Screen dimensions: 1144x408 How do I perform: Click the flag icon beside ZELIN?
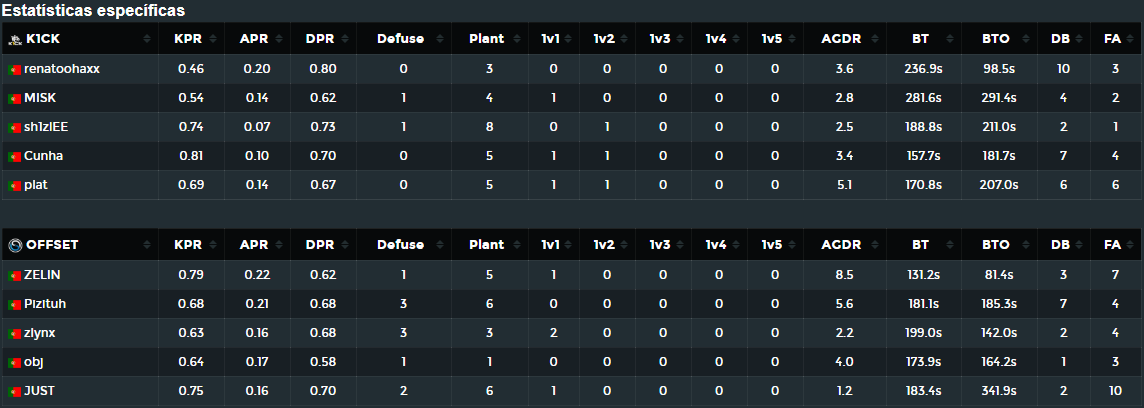point(14,275)
